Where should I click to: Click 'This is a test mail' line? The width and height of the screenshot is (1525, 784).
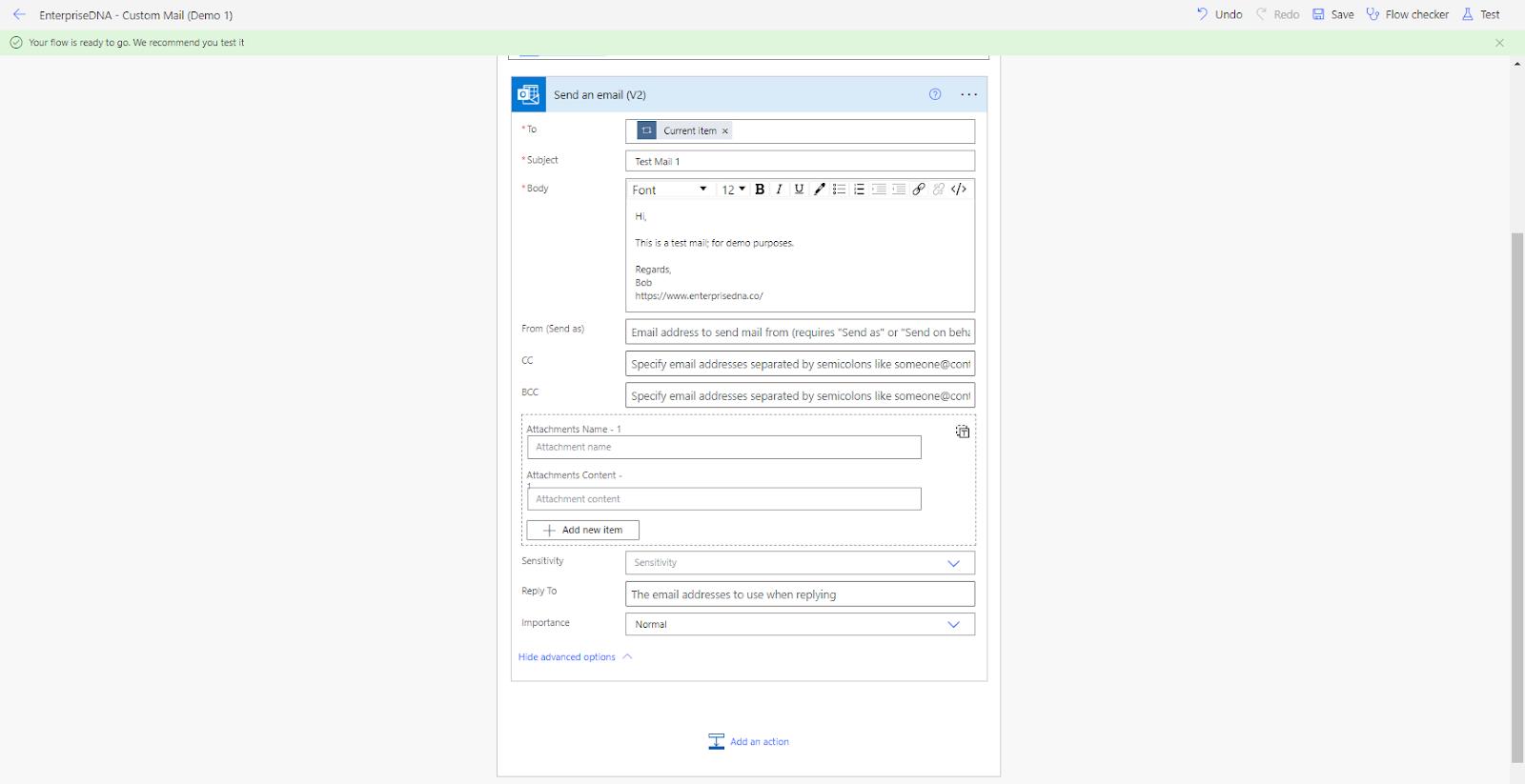tap(714, 243)
